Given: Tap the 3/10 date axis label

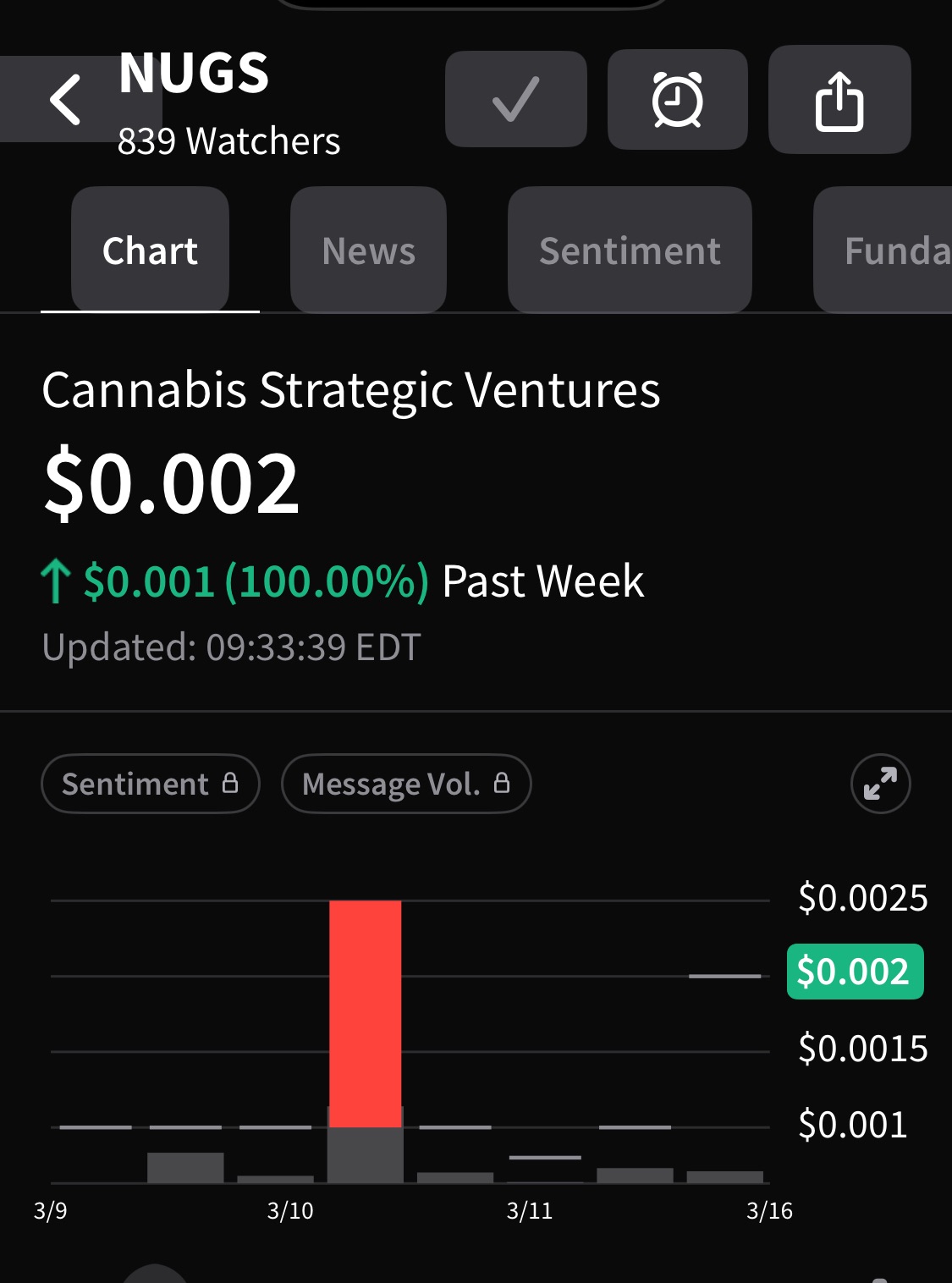Looking at the screenshot, I should pyautogui.click(x=290, y=1211).
